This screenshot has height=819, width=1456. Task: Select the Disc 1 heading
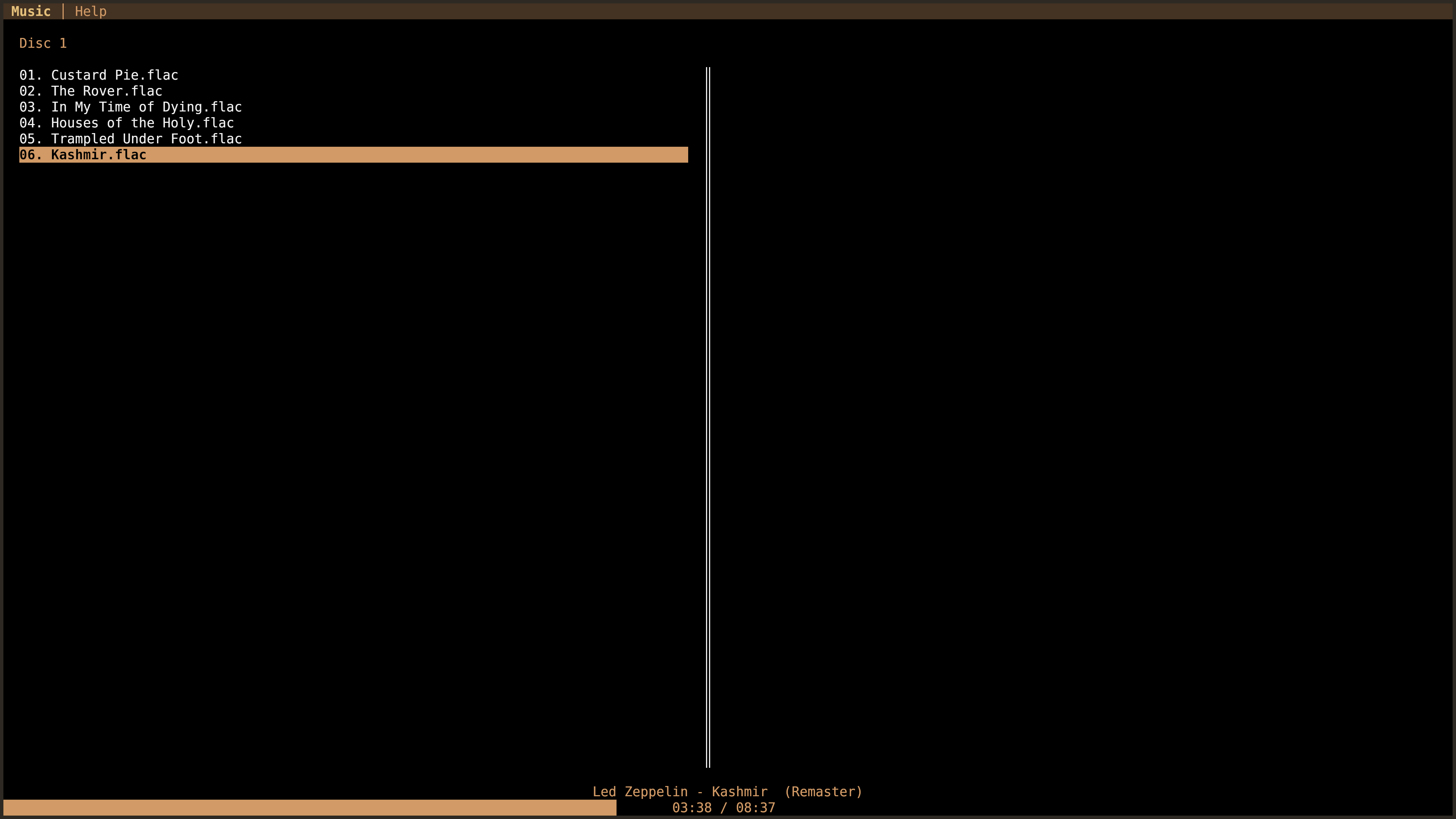point(43,43)
